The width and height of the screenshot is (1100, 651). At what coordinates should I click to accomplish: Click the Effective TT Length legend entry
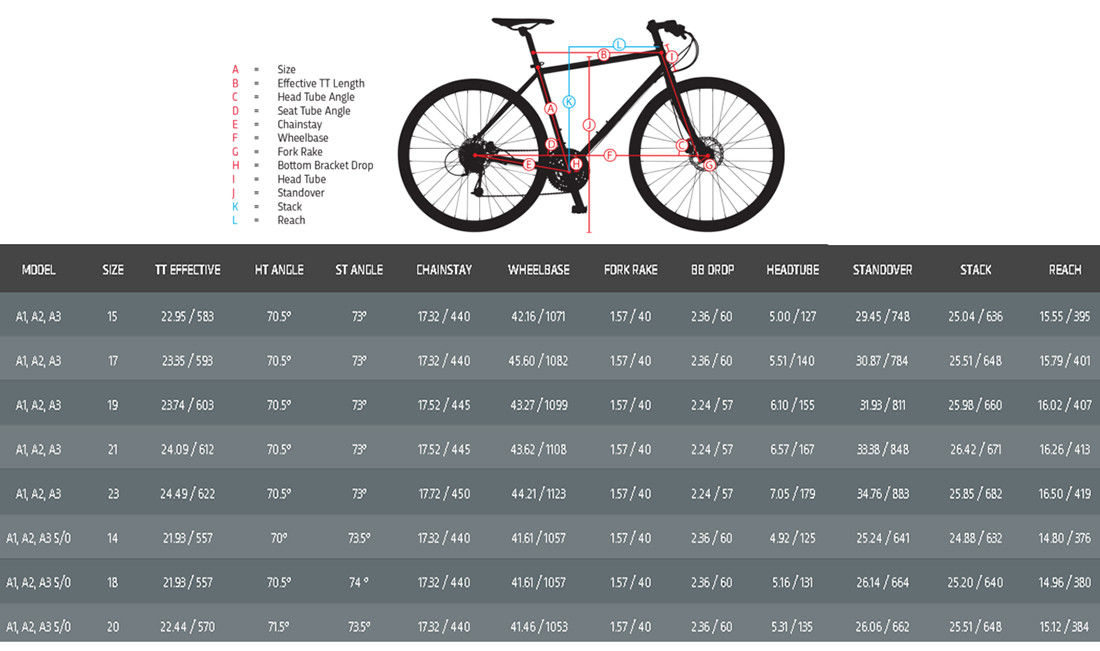pyautogui.click(x=321, y=83)
